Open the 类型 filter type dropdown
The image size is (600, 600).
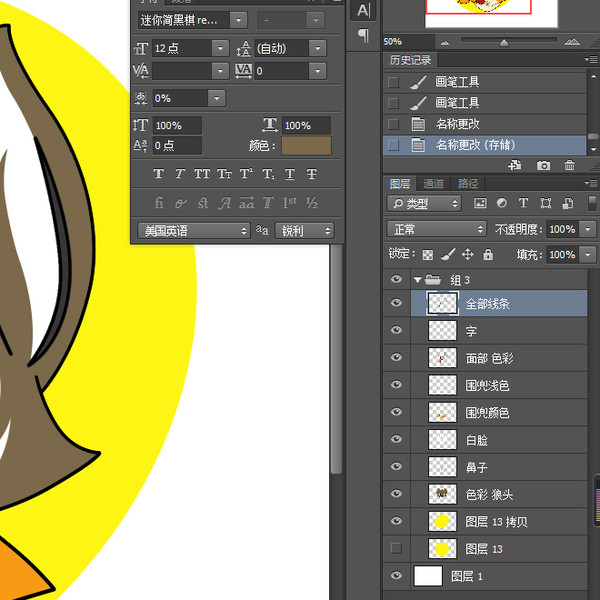pyautogui.click(x=424, y=203)
